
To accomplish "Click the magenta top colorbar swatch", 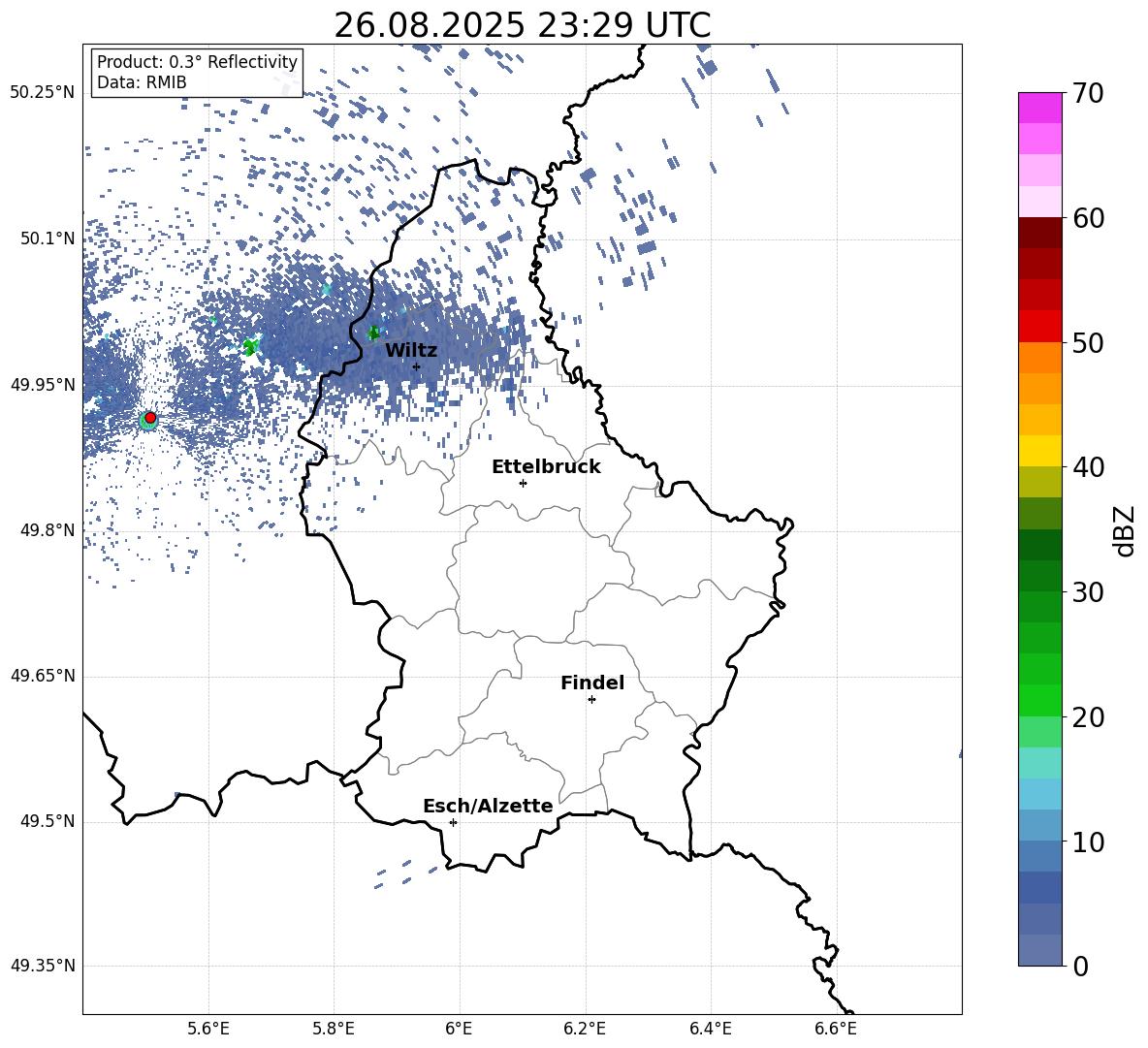I will [x=1039, y=108].
